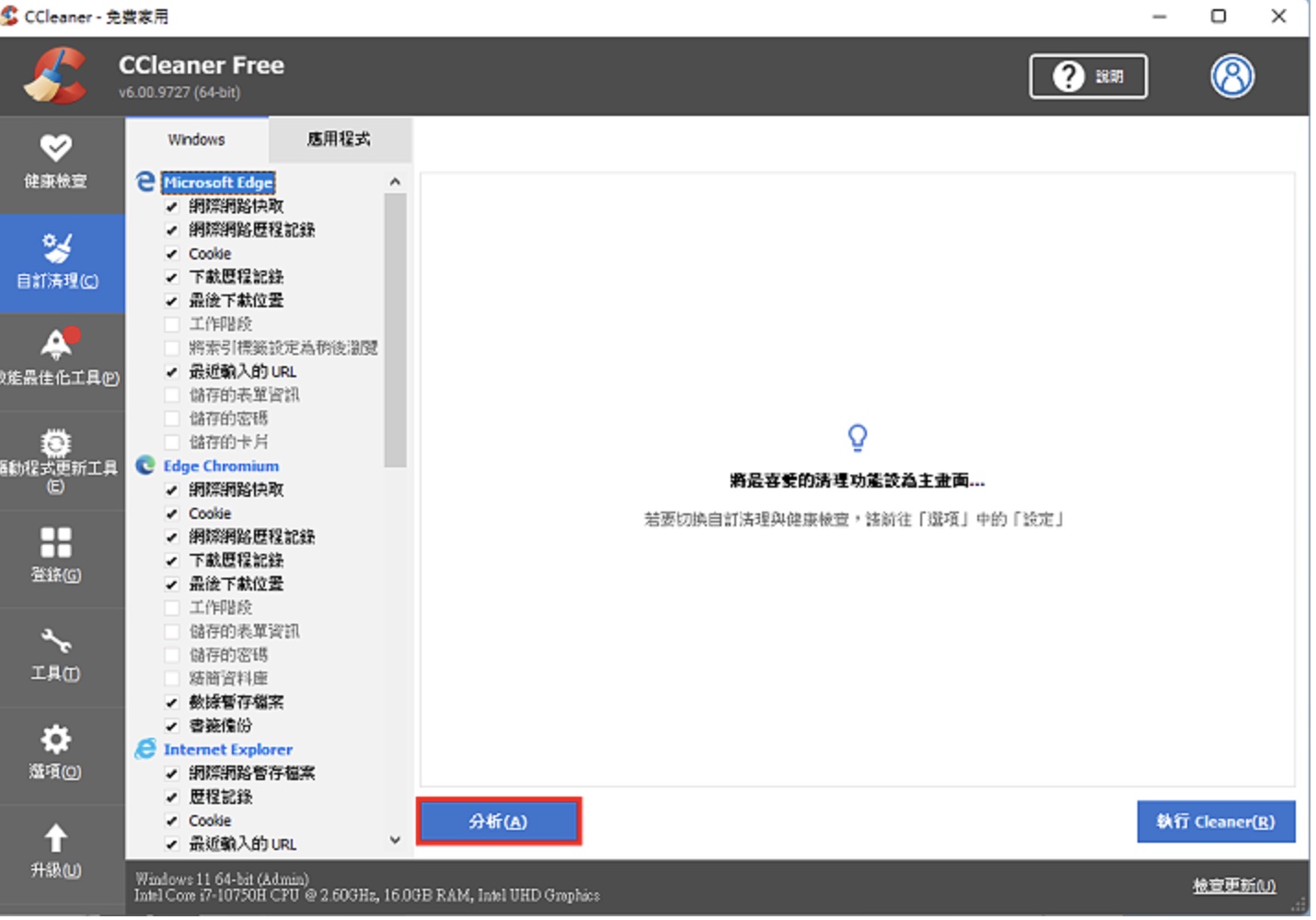Enable 精簡資料庫 checkbox under Edge Chromium
This screenshot has height=920, width=1316.
171,678
